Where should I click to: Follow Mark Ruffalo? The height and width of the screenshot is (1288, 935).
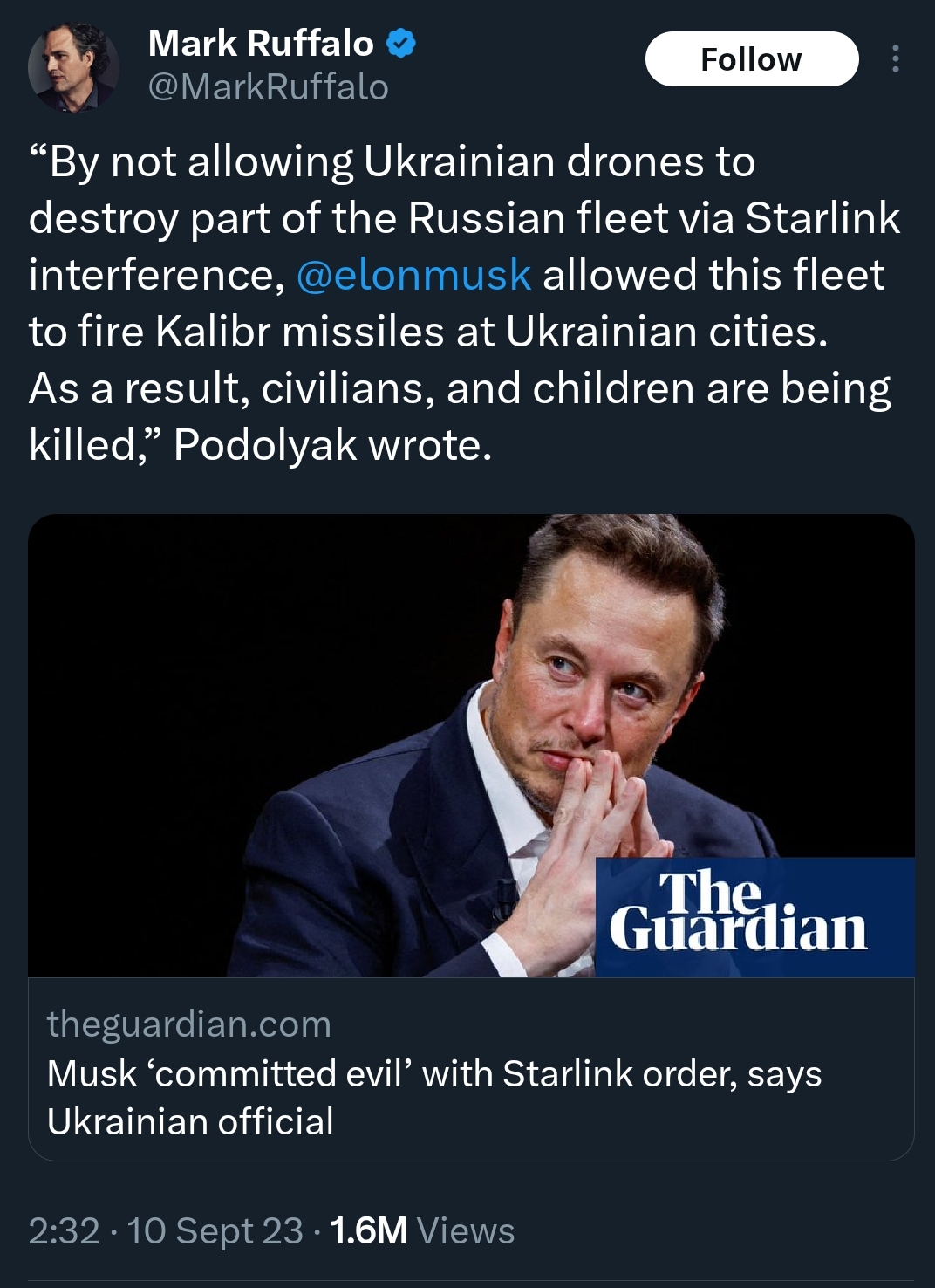pos(751,59)
